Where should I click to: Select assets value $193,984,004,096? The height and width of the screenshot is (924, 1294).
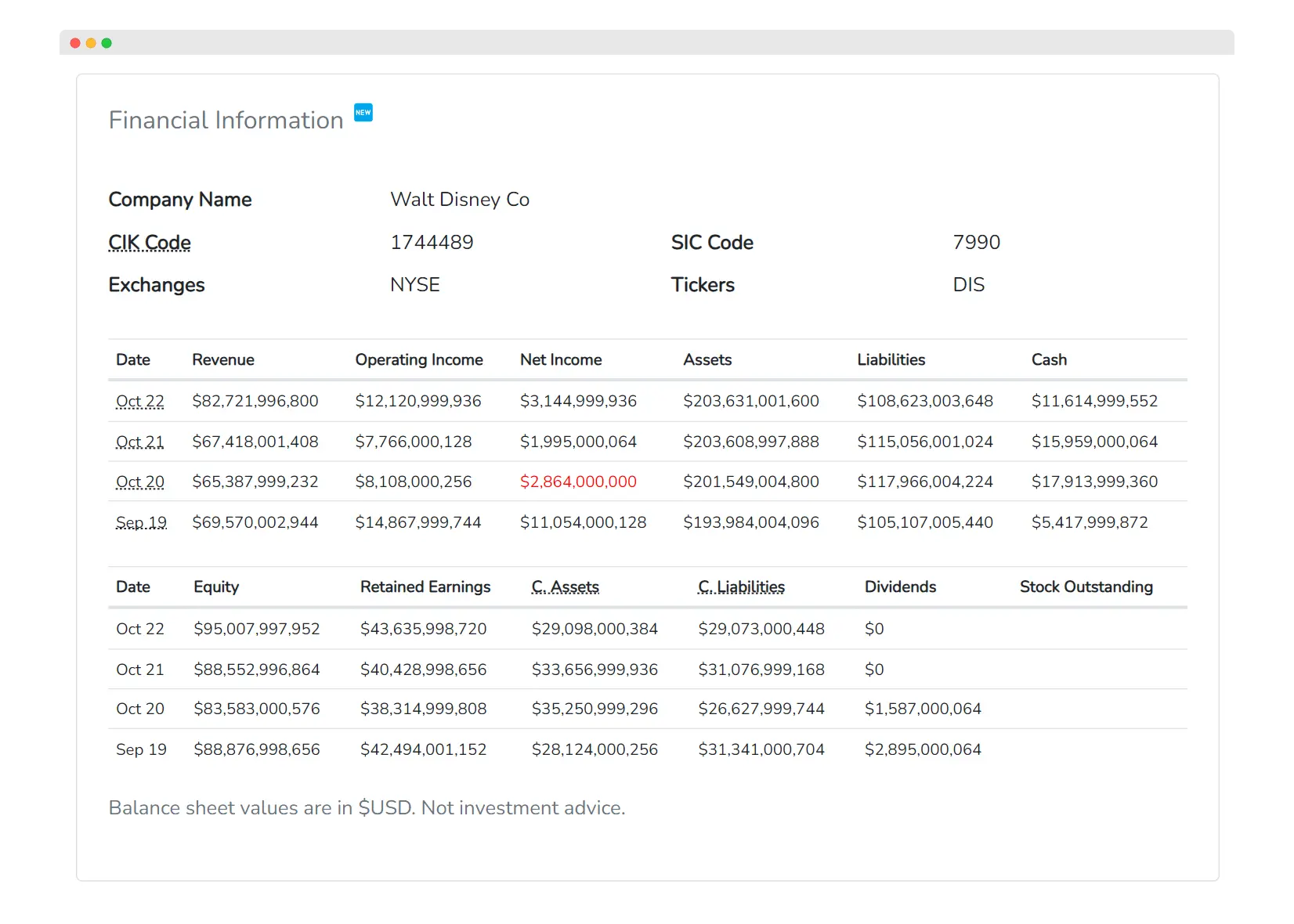click(751, 522)
